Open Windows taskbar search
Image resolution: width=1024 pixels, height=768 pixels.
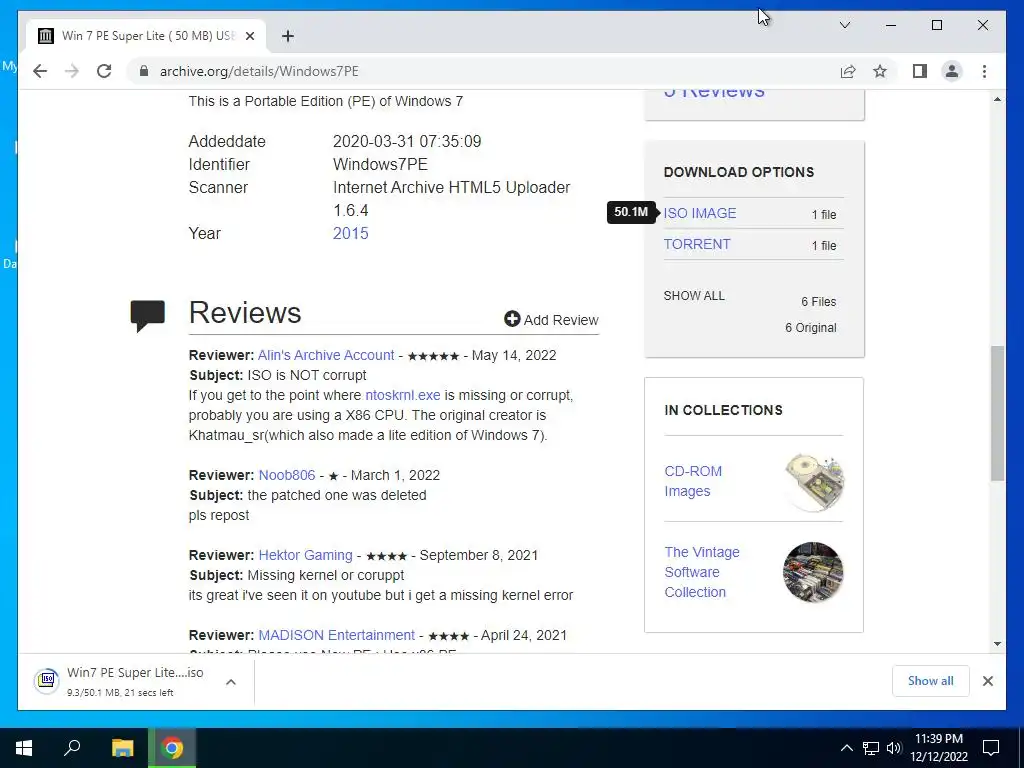coord(72,748)
